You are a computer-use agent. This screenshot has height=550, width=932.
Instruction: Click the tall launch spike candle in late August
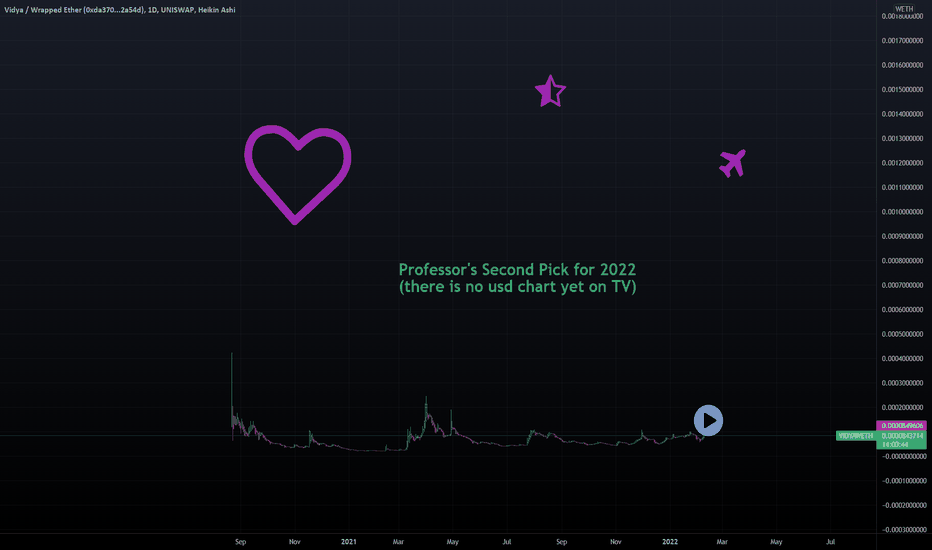coord(232,392)
